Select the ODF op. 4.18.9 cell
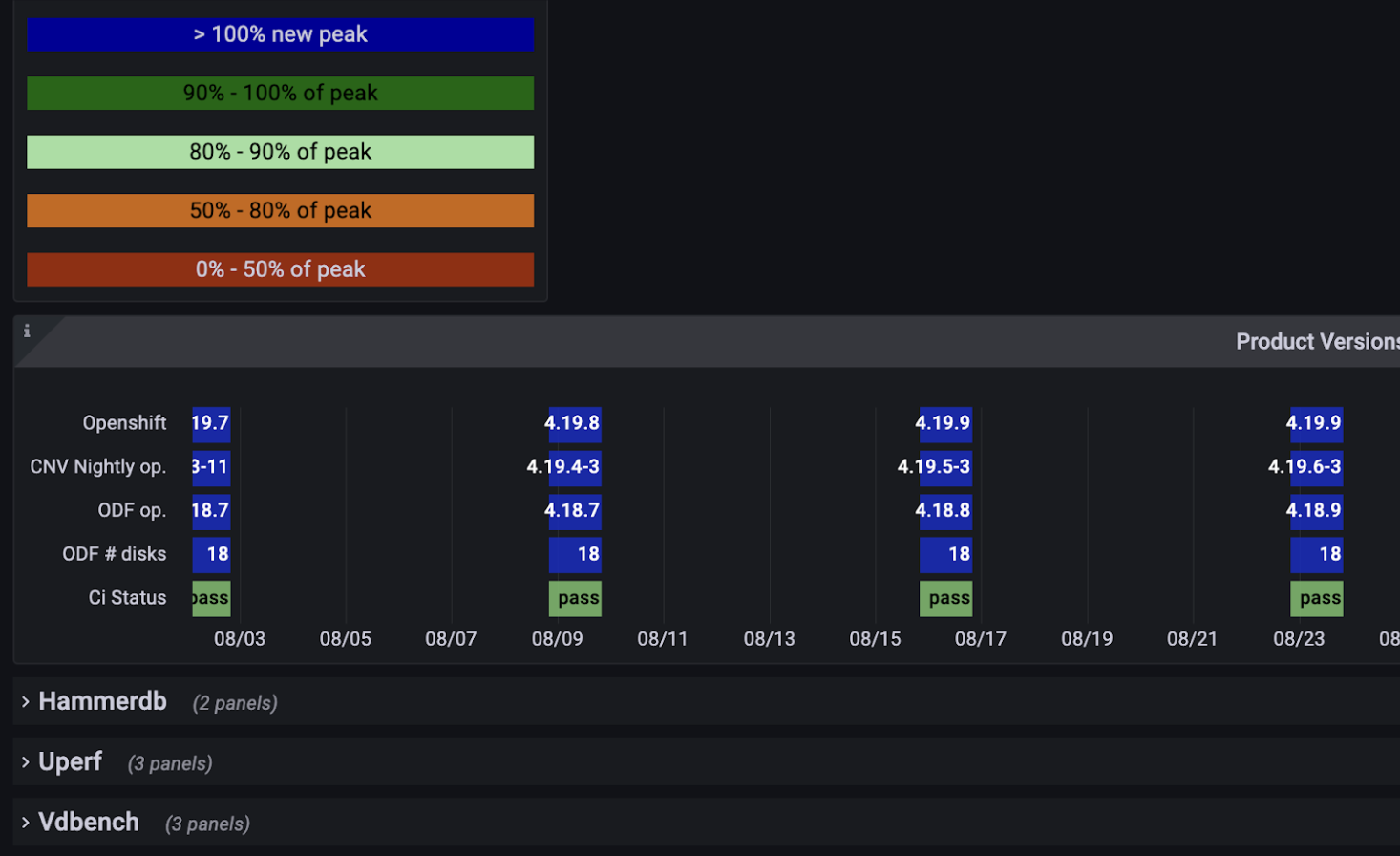The image size is (1400, 856). click(1315, 510)
